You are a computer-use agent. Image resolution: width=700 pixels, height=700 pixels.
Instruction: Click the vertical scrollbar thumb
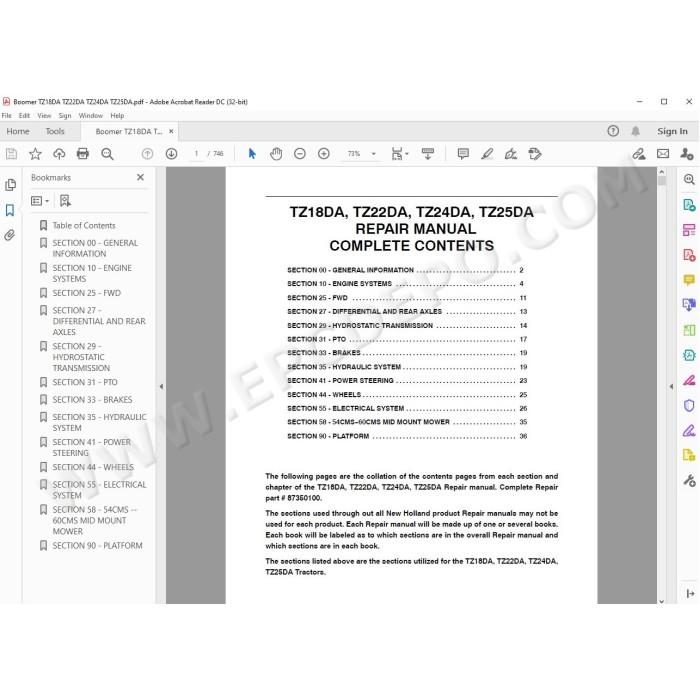662,181
